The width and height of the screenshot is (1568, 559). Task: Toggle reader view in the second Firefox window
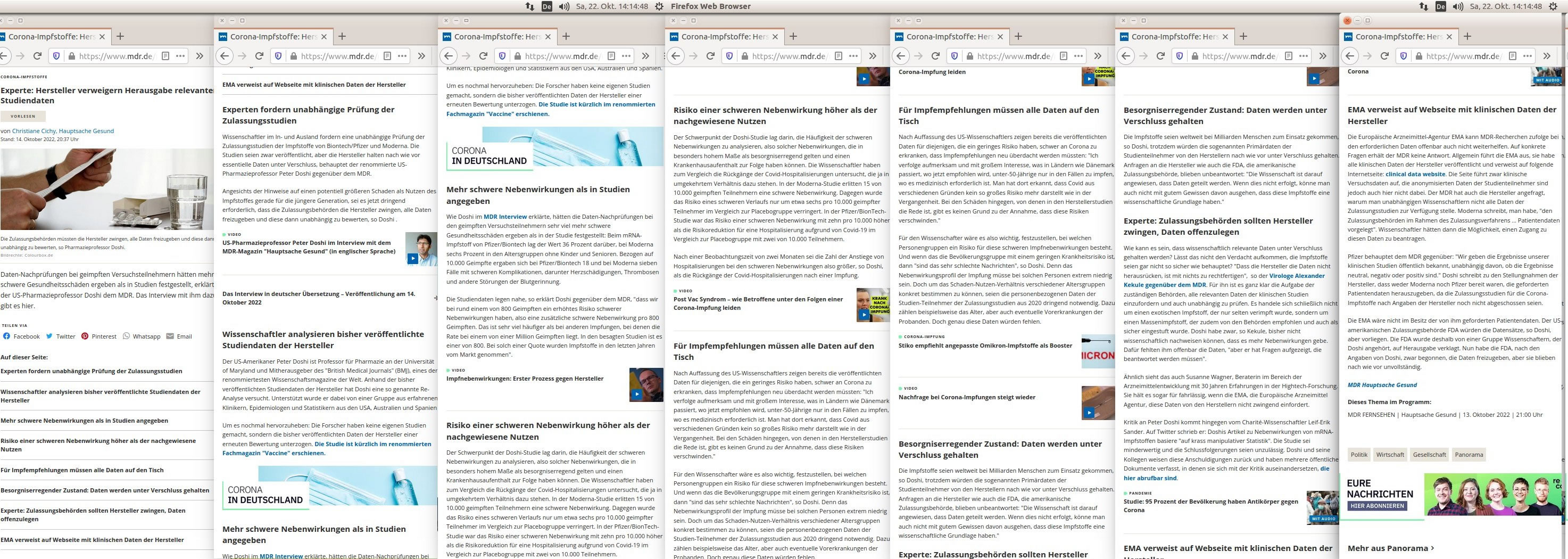(387, 56)
